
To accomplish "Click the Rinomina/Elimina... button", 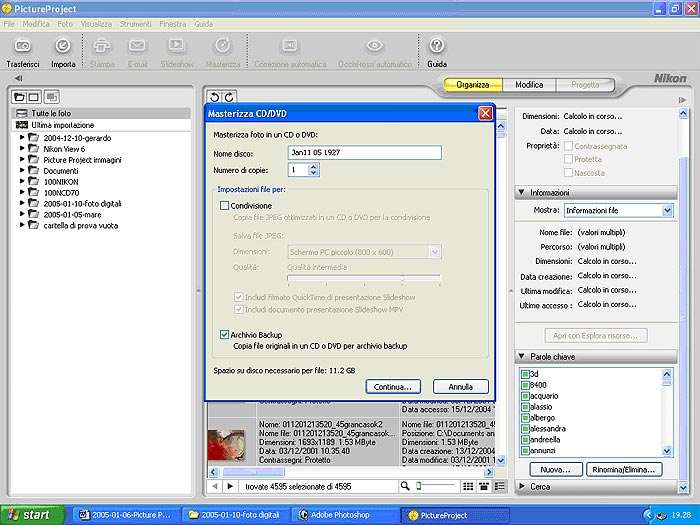I will (624, 470).
